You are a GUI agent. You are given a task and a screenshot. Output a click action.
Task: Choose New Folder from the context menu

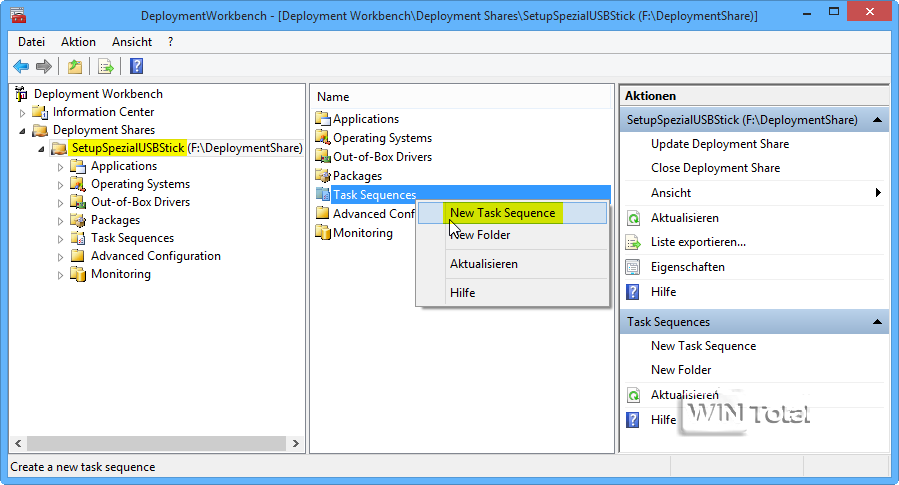click(512, 234)
